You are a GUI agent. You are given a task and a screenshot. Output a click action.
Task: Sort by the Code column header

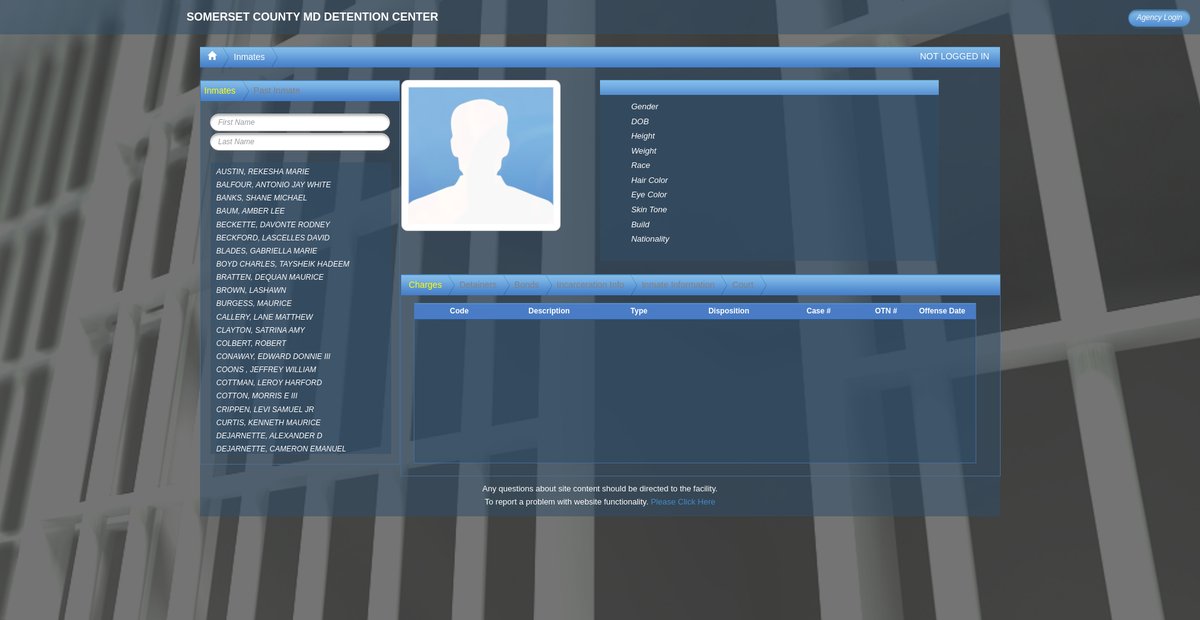click(459, 311)
